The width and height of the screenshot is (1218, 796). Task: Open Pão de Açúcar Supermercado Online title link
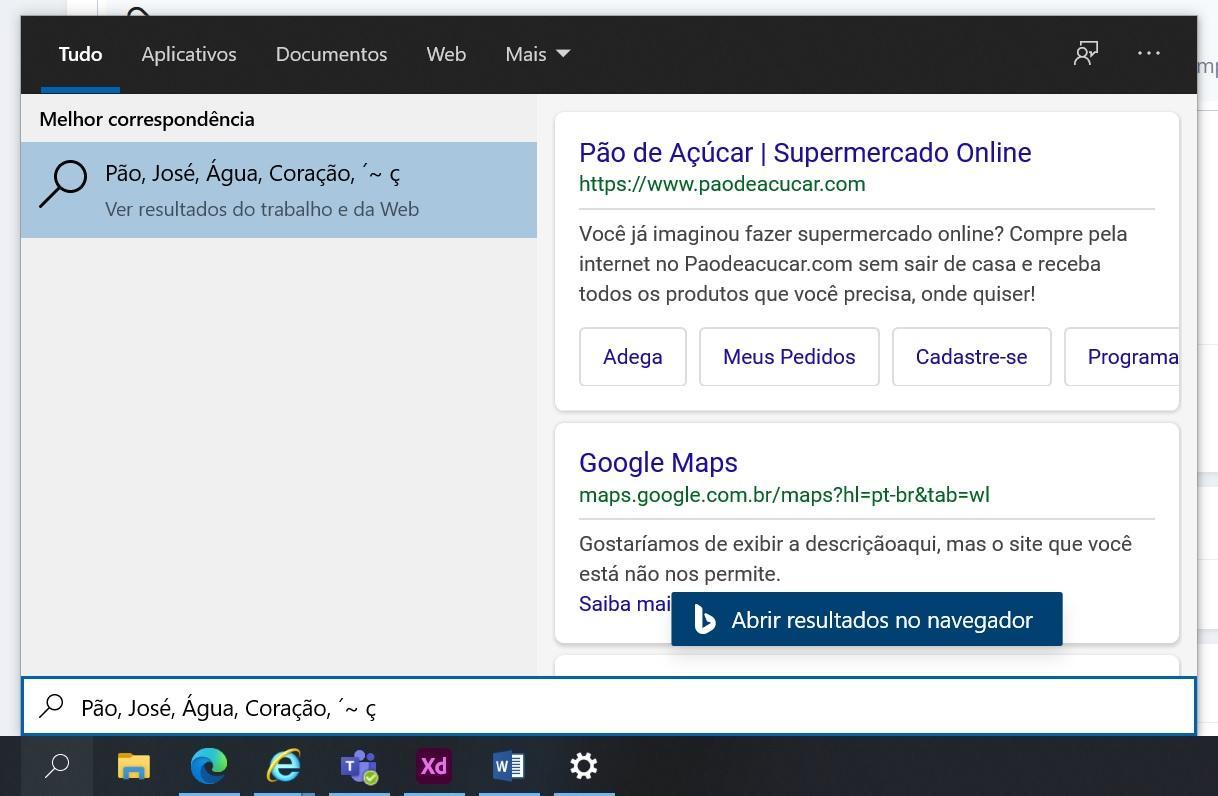pyautogui.click(x=805, y=152)
